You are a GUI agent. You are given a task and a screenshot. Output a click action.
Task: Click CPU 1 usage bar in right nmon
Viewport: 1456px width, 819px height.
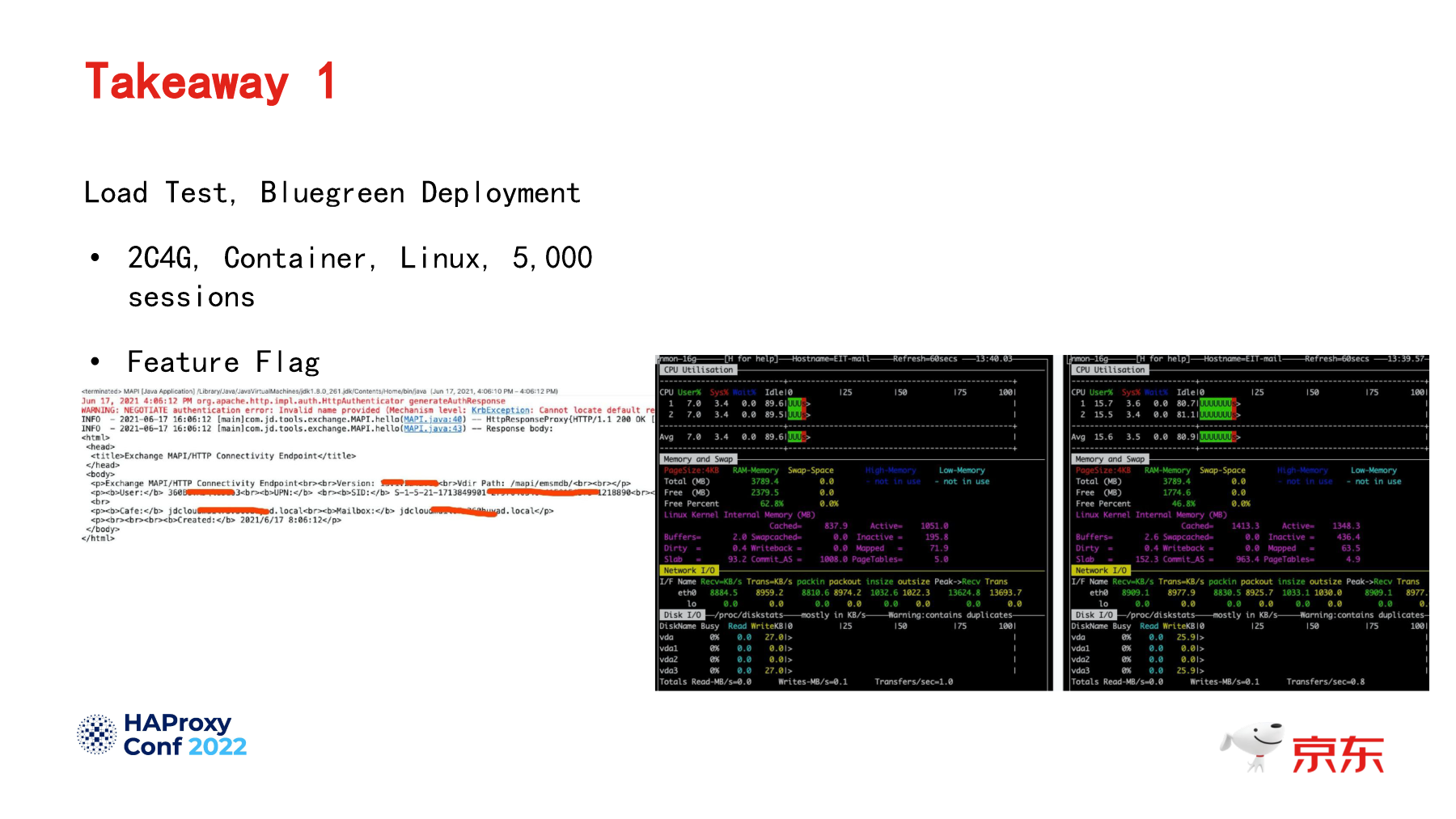pos(1219,403)
